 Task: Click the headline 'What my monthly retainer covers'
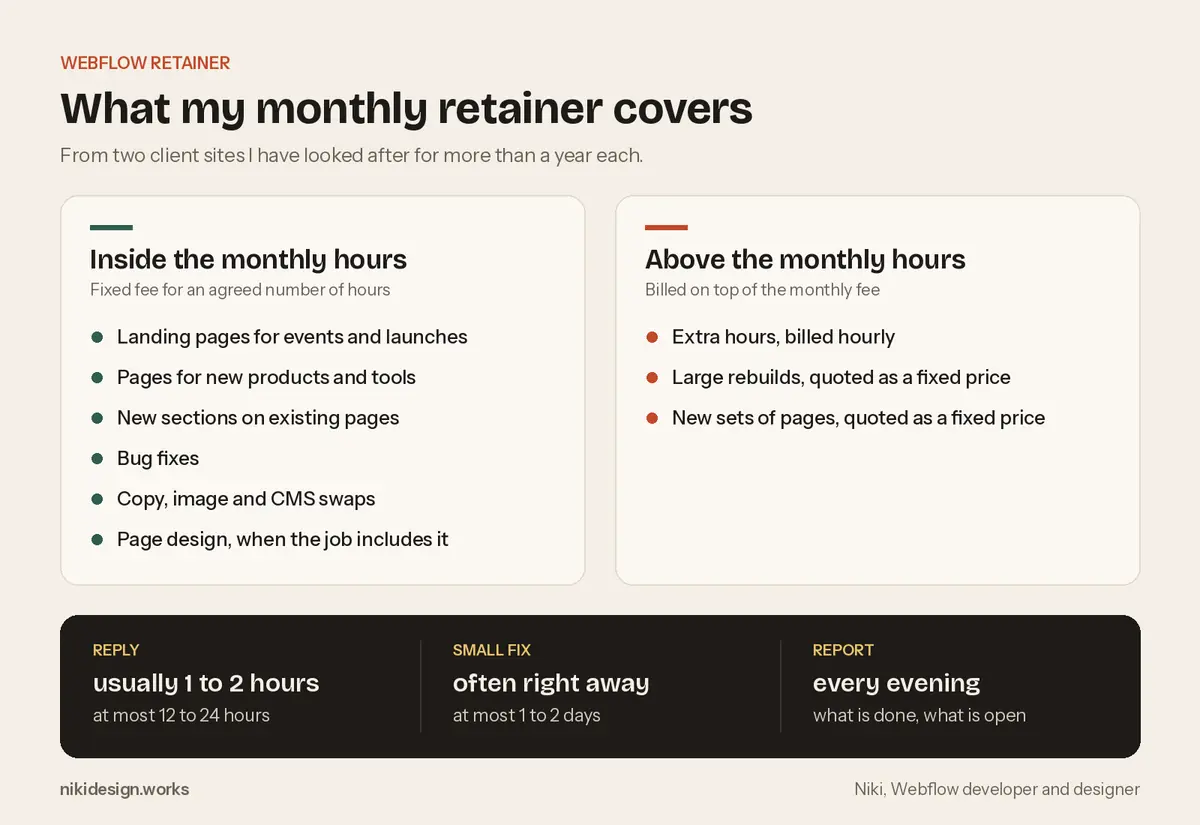406,108
